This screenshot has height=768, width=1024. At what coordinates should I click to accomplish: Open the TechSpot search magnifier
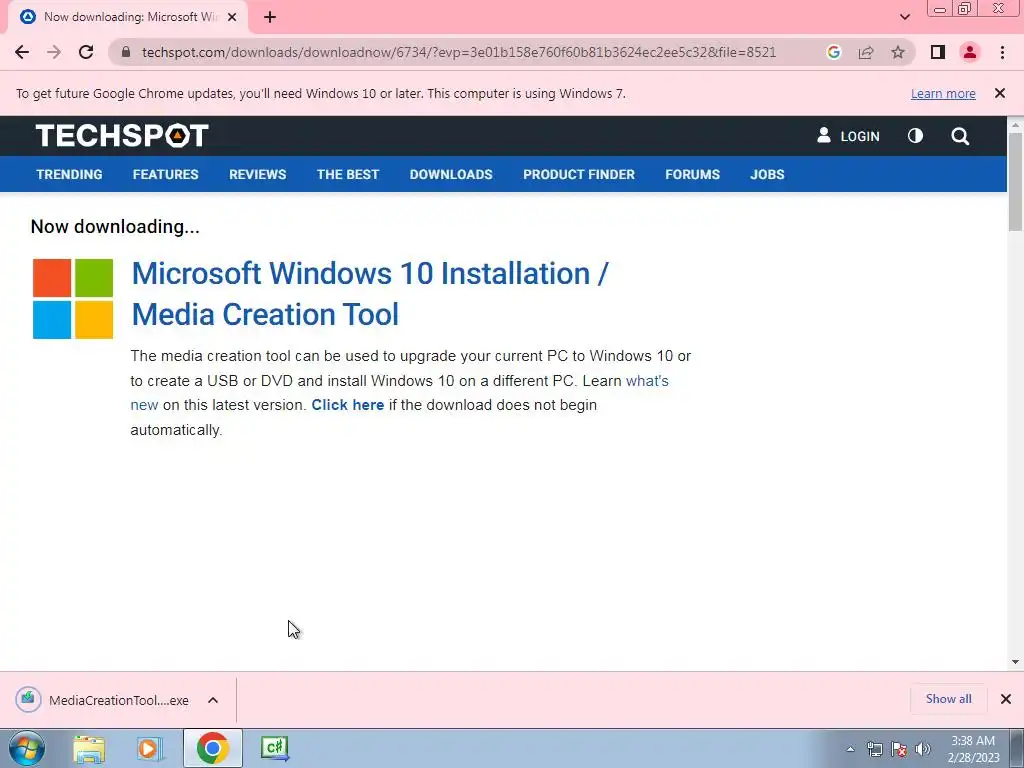(960, 136)
